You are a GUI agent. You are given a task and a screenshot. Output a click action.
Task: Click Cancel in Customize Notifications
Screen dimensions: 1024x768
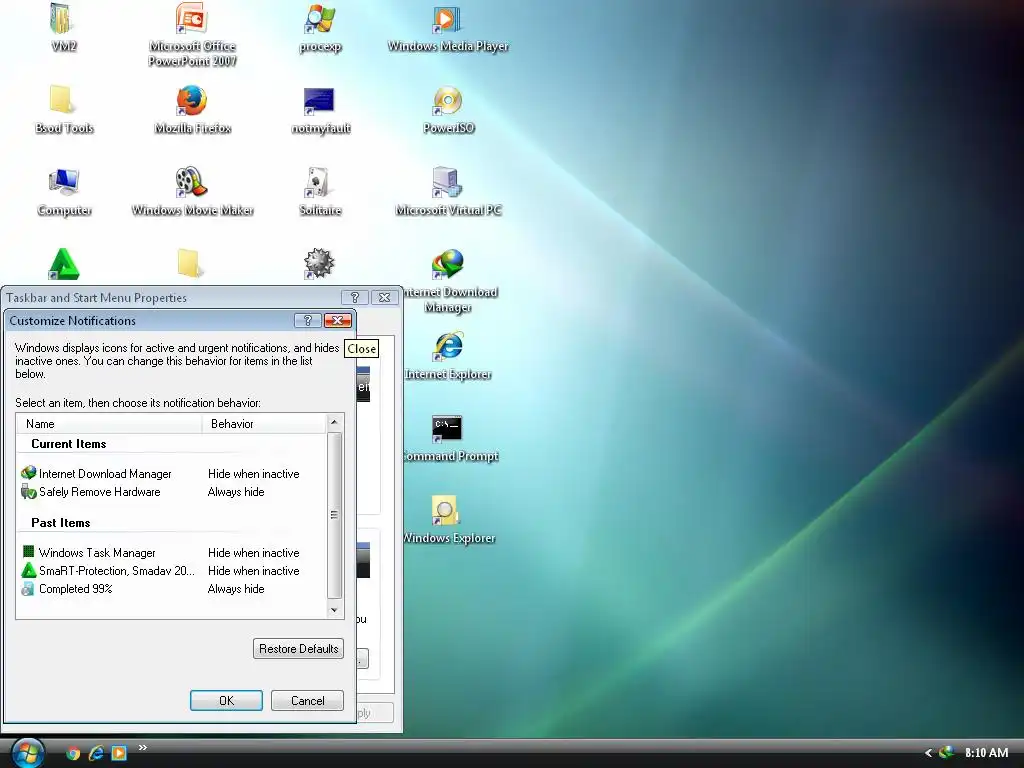click(307, 701)
